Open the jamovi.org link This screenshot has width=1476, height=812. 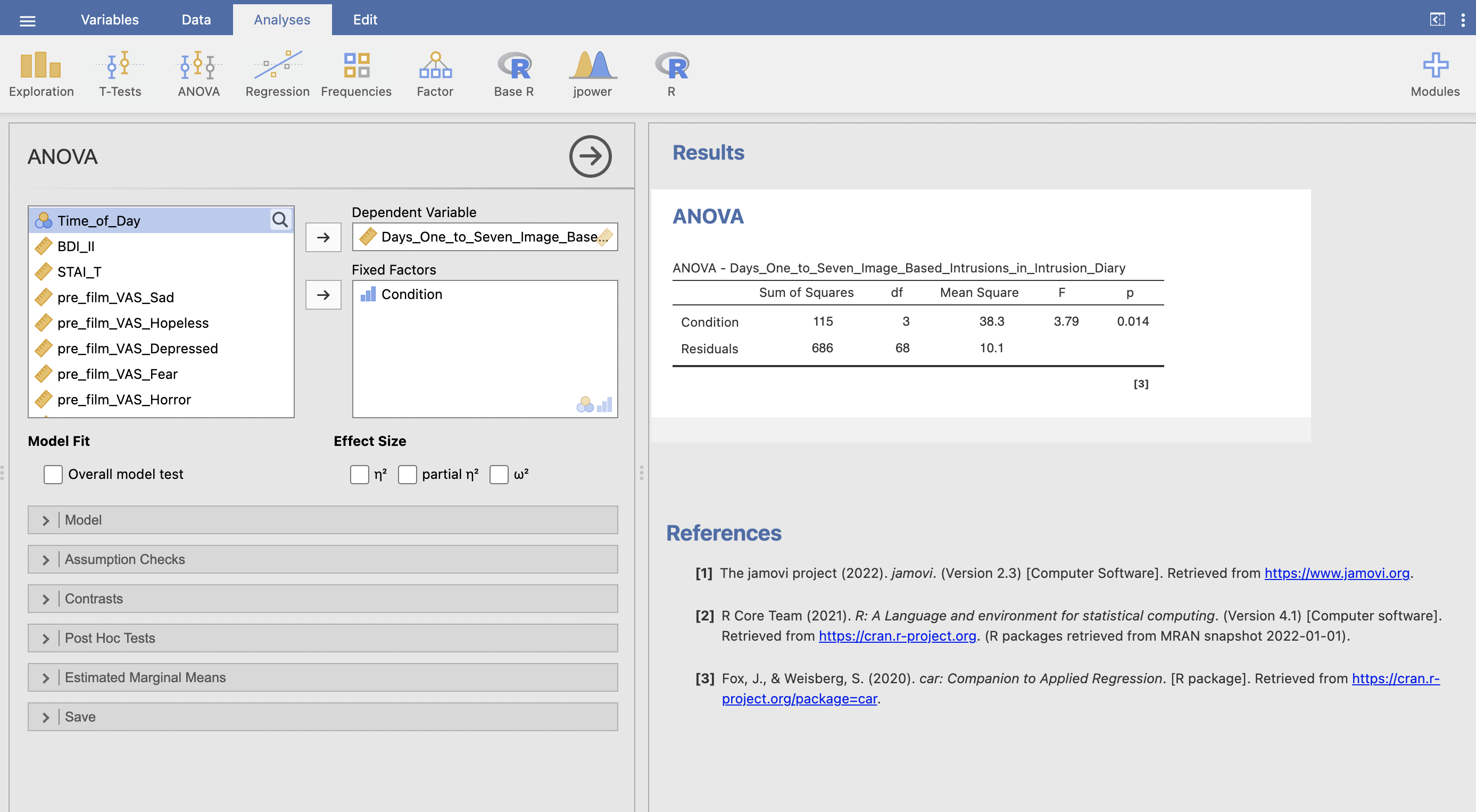click(x=1337, y=573)
